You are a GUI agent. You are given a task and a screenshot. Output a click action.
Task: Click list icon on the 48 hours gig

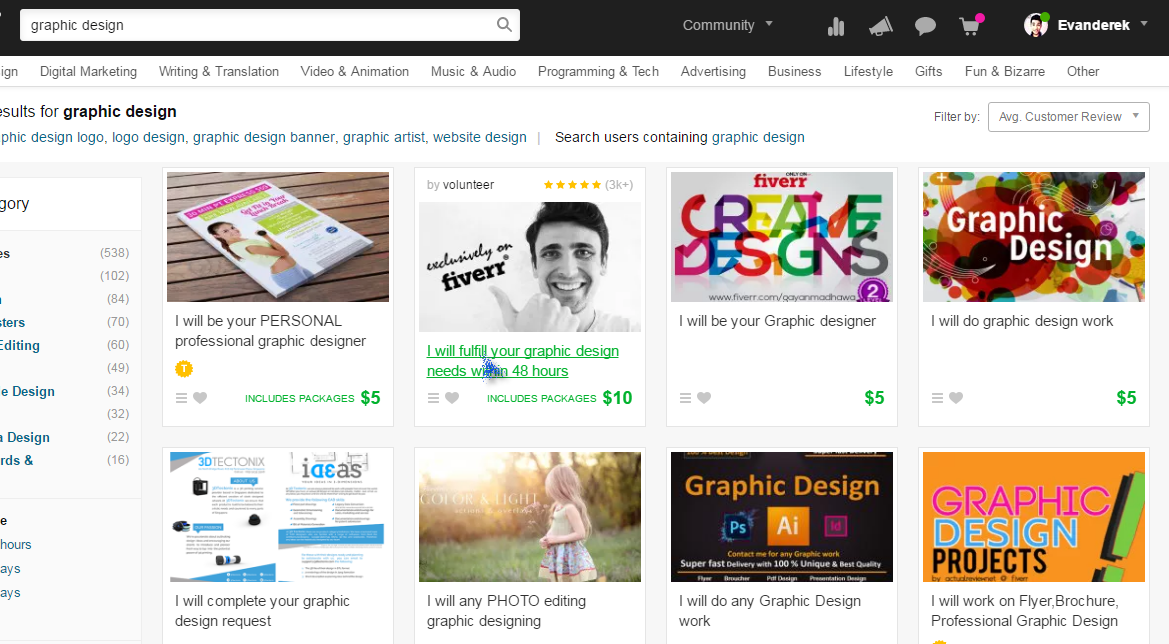pyautogui.click(x=433, y=398)
